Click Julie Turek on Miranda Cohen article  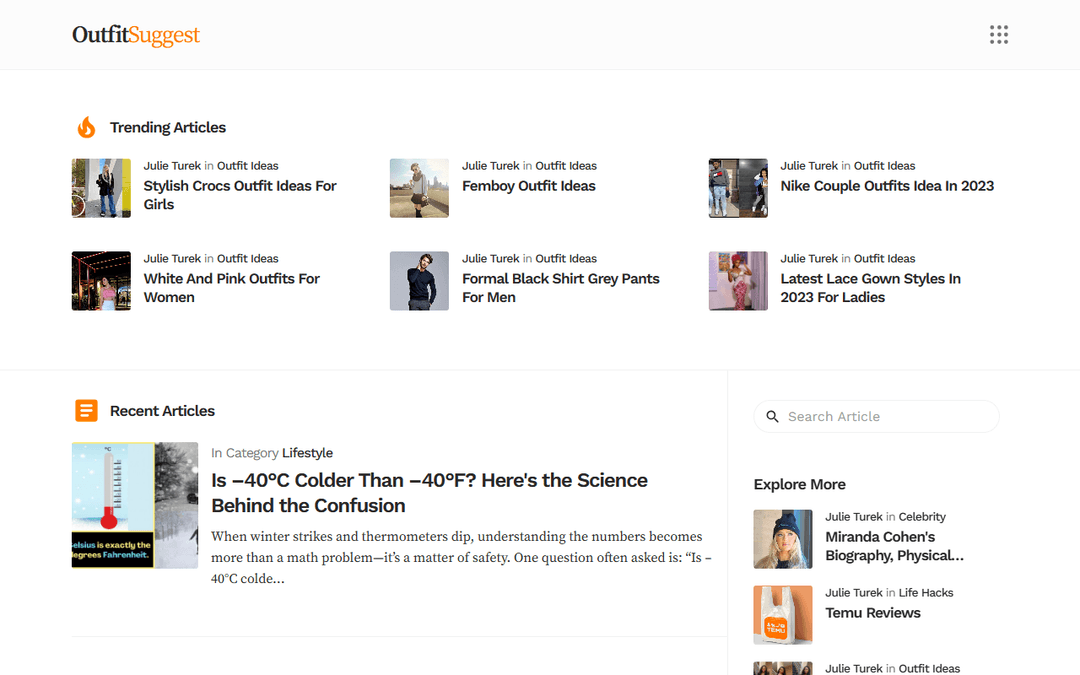[854, 517]
